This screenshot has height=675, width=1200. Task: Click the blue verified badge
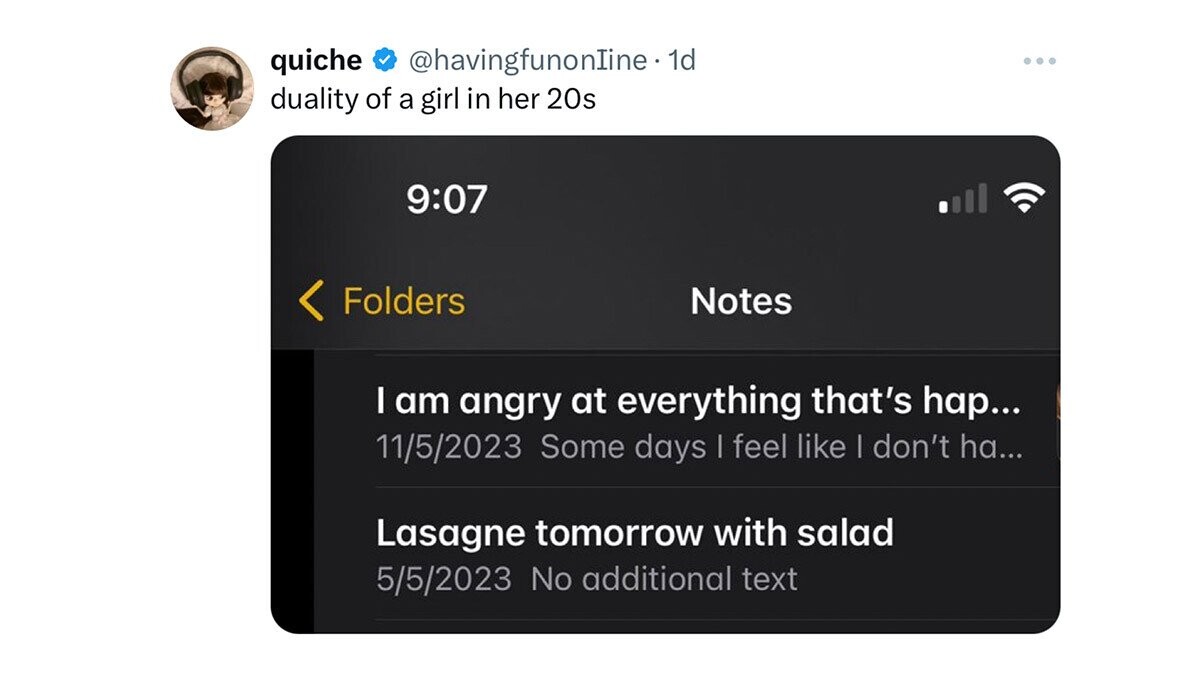(x=385, y=61)
